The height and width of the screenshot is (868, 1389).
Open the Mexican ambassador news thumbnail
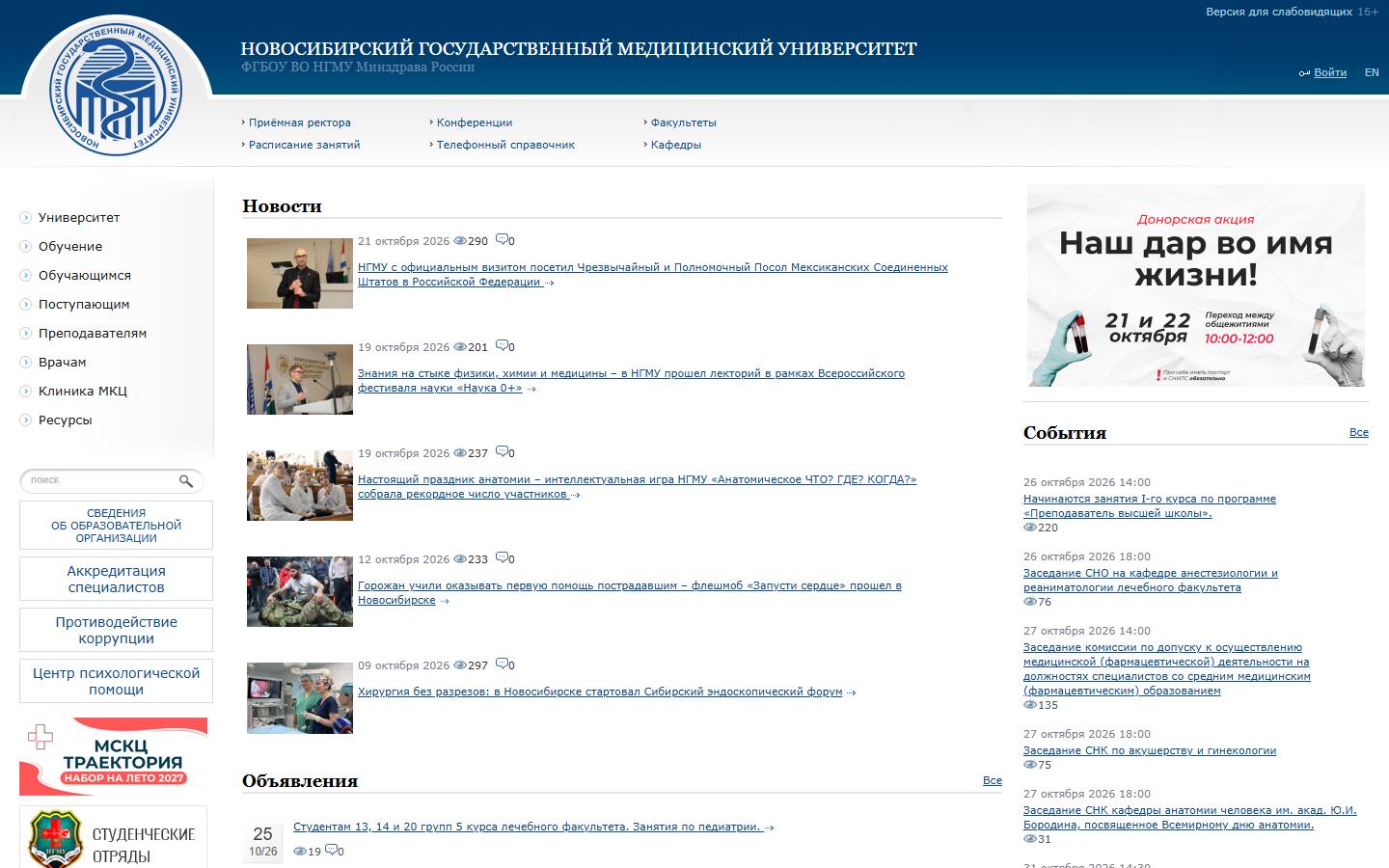(x=300, y=273)
